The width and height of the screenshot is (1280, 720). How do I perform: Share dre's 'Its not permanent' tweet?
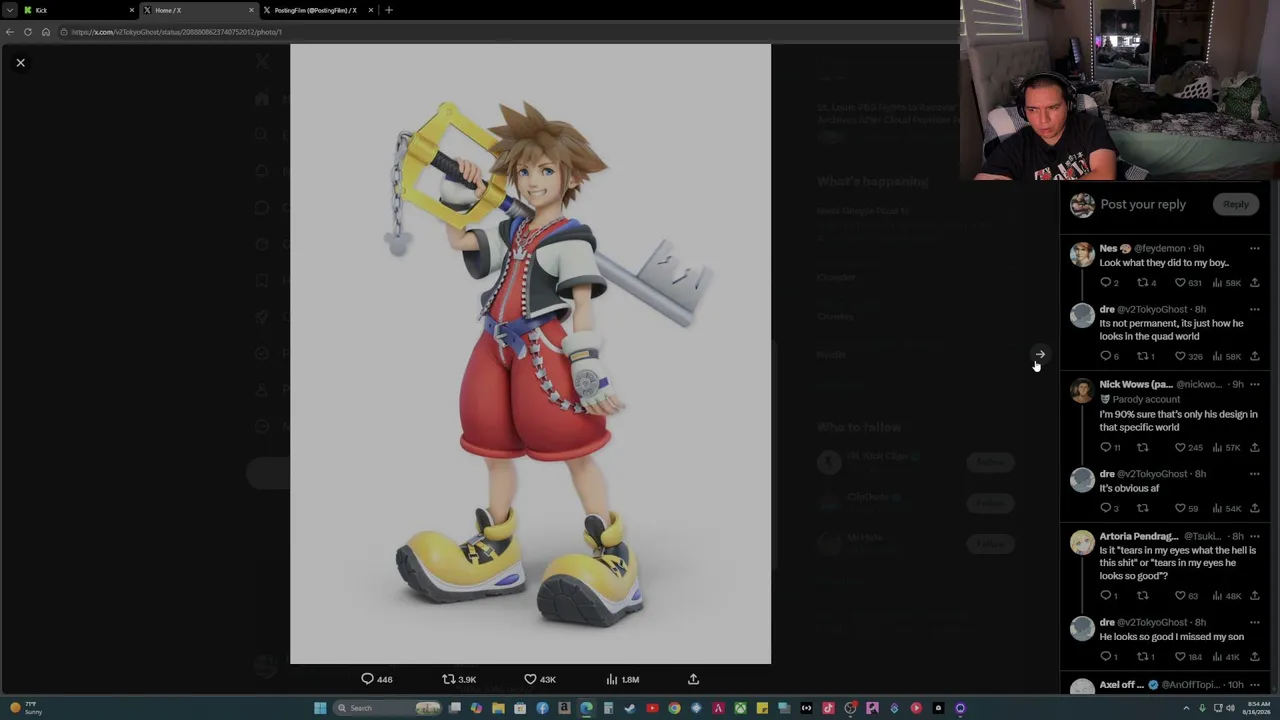click(1254, 356)
